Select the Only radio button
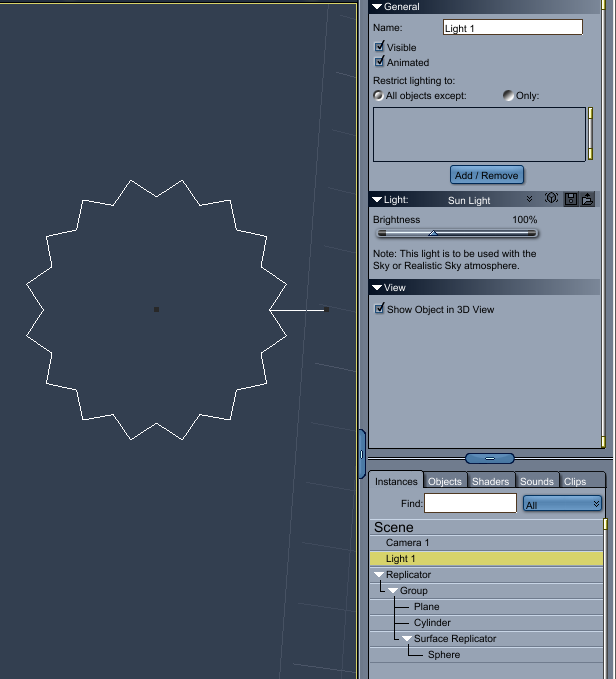 (x=508, y=95)
